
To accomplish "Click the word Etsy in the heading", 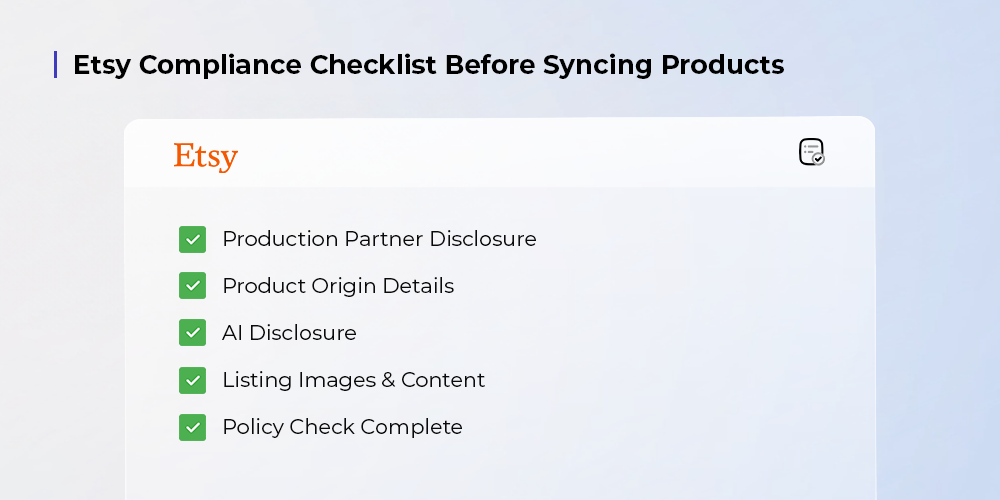I will 102,66.
